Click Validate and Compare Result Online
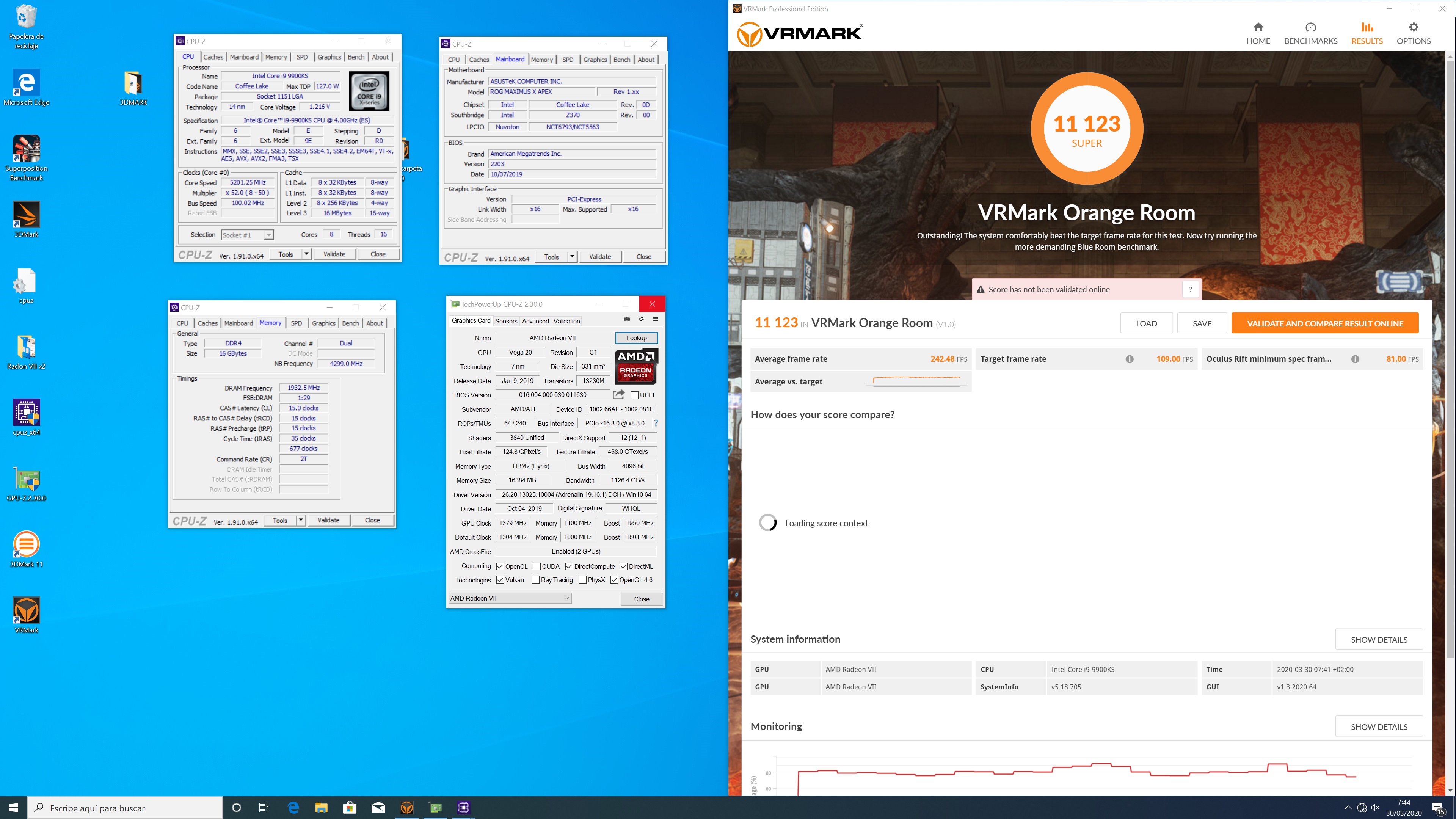Screen dimensions: 1456x819 pyautogui.click(x=1325, y=323)
